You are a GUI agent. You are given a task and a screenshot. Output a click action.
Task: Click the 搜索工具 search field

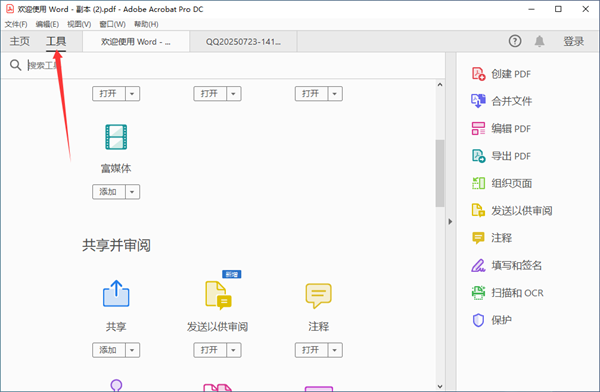pos(230,65)
